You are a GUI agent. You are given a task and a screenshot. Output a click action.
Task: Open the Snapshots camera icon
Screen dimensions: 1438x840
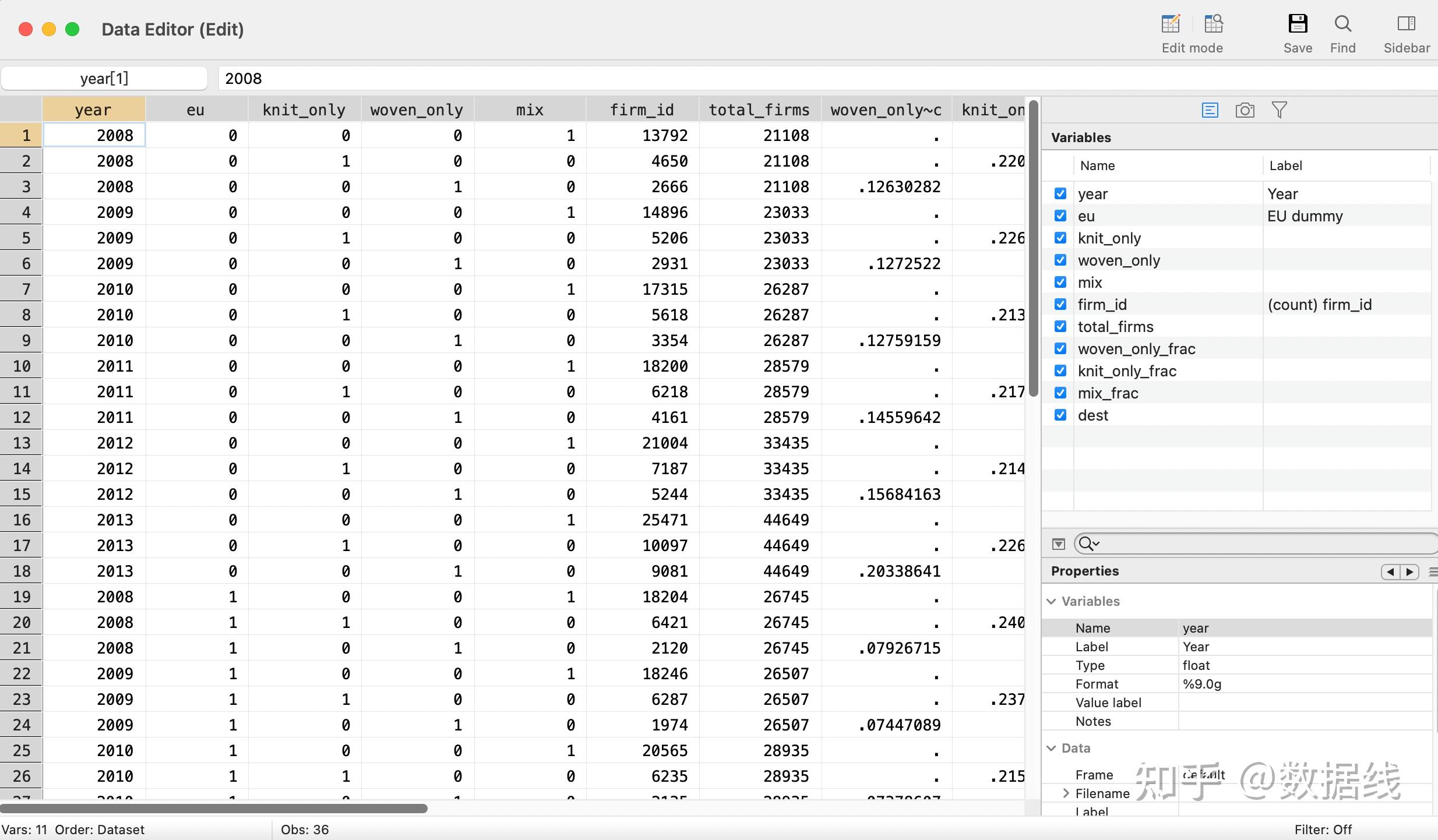(1245, 110)
